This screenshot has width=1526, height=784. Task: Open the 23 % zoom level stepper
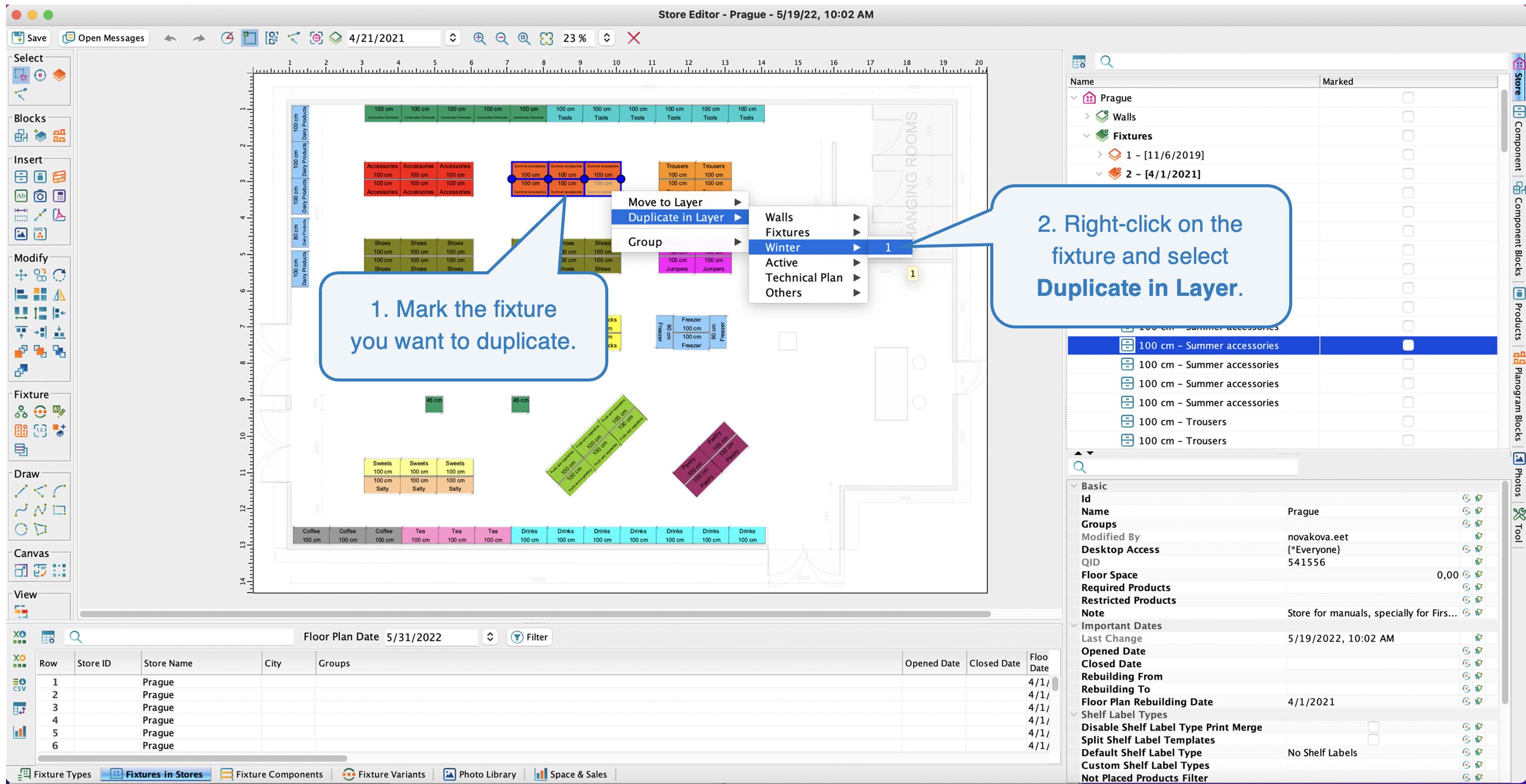[x=607, y=38]
